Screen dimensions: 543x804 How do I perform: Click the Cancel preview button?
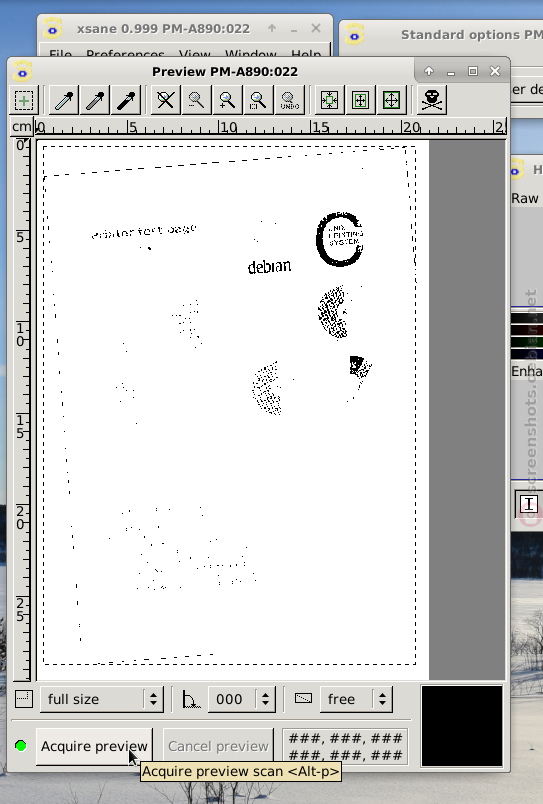click(x=218, y=746)
